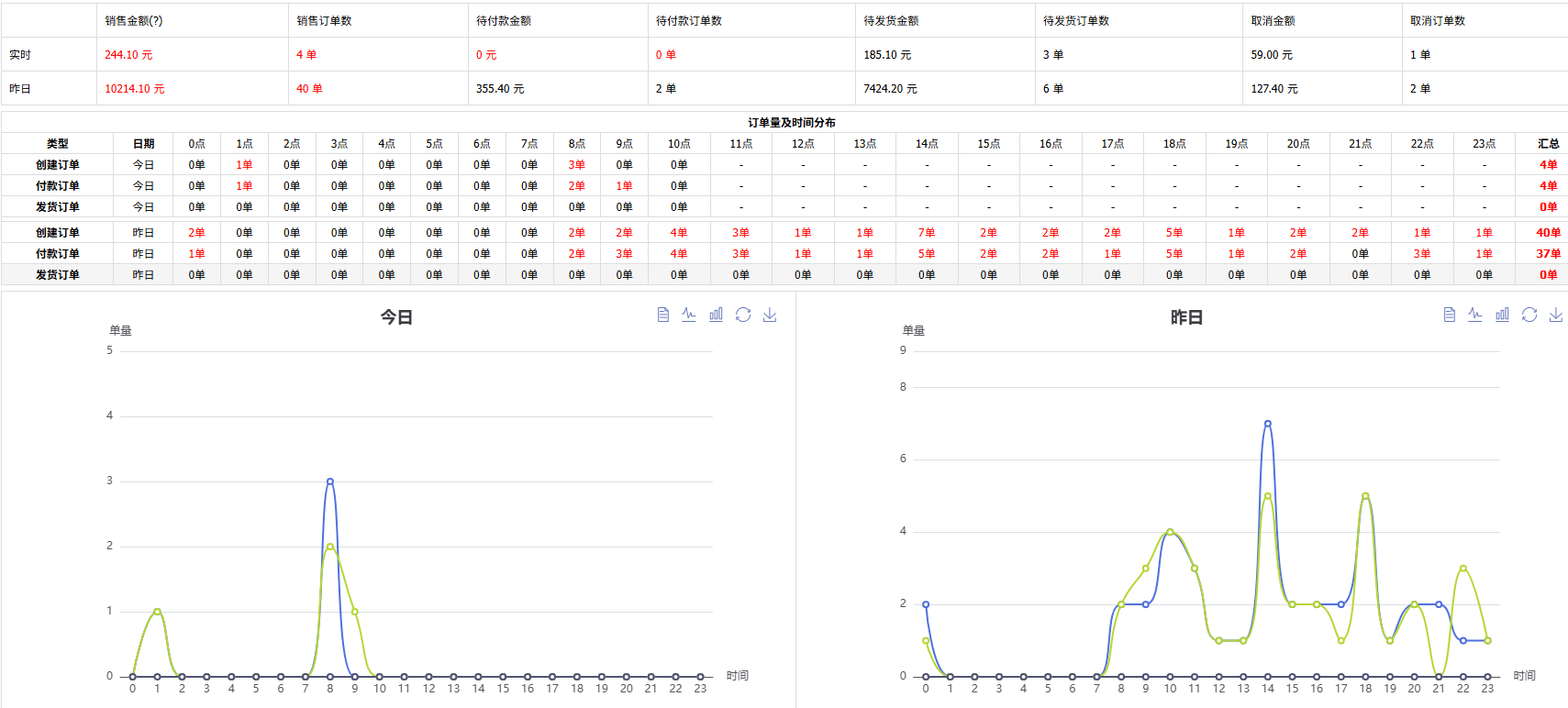The width and height of the screenshot is (1568, 708).
Task: Switch the 昨日 chart to line type
Action: [x=1475, y=315]
